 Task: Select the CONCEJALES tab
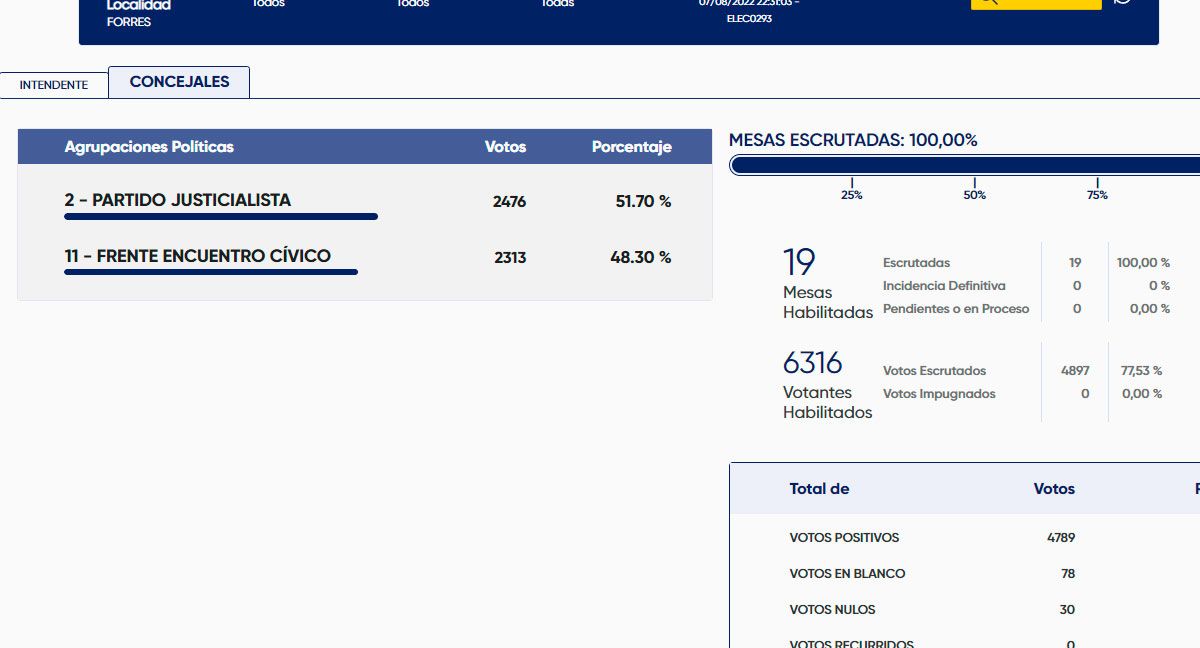pyautogui.click(x=179, y=82)
